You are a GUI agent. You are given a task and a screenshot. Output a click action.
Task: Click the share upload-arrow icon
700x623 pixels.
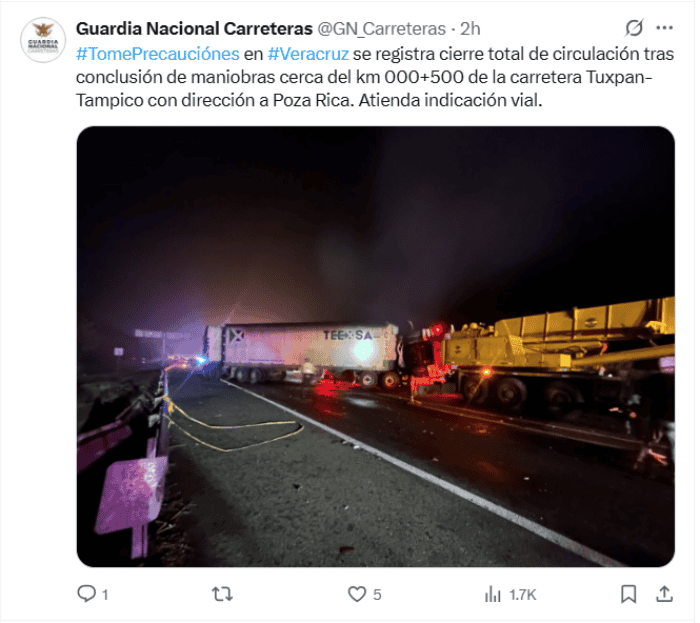pyautogui.click(x=664, y=594)
